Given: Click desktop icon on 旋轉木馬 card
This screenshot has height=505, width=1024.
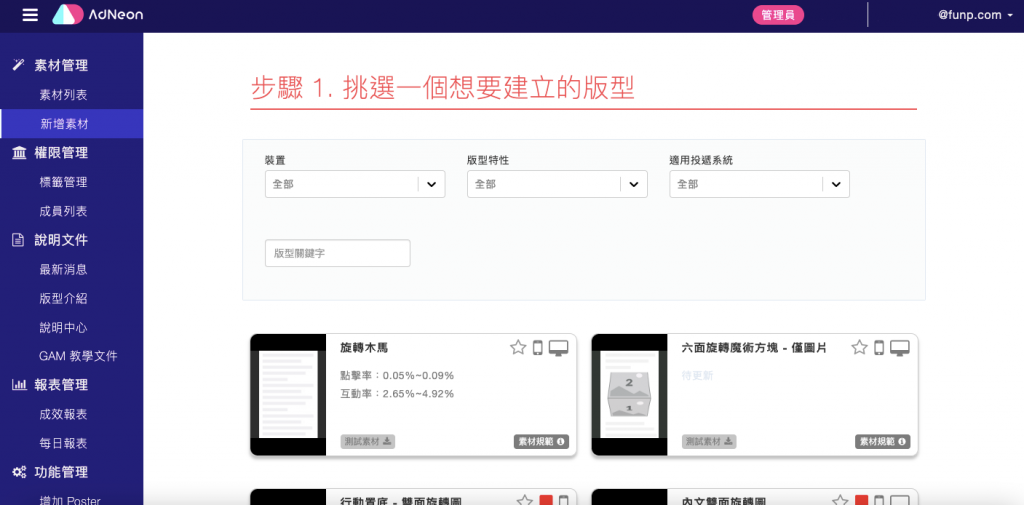Looking at the screenshot, I should click(x=558, y=348).
